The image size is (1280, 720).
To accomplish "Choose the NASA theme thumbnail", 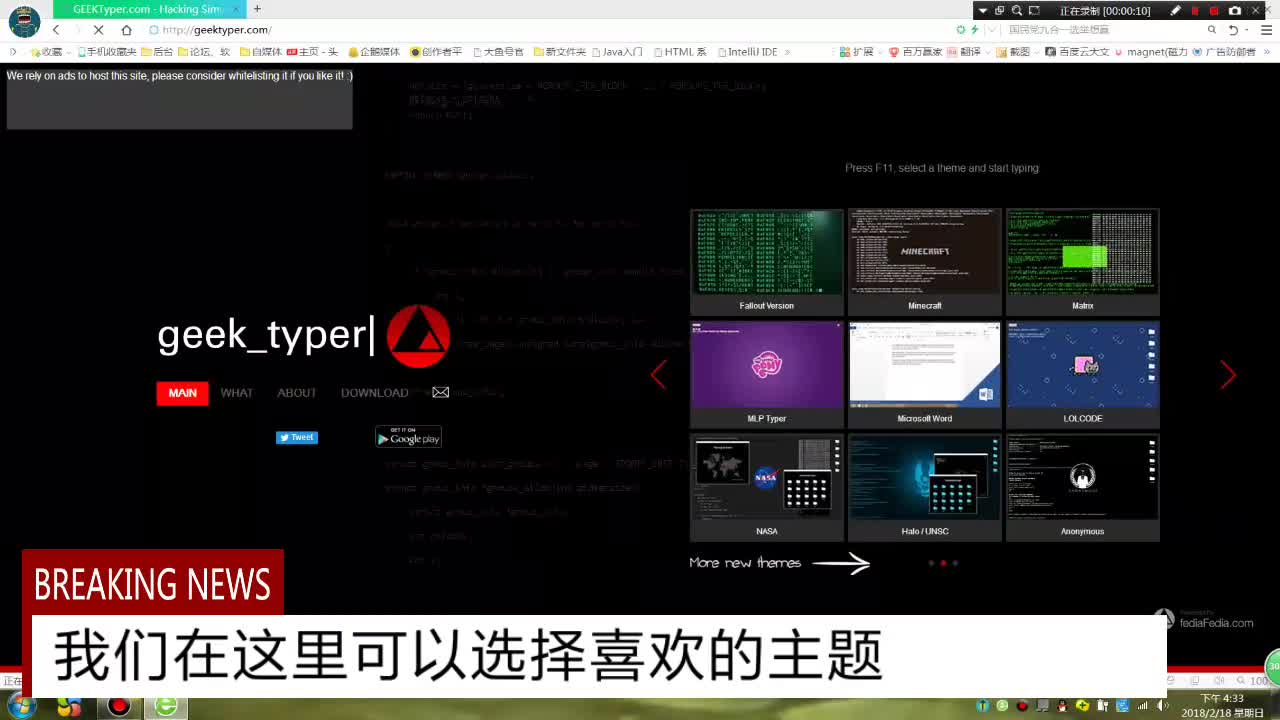I will [x=767, y=488].
